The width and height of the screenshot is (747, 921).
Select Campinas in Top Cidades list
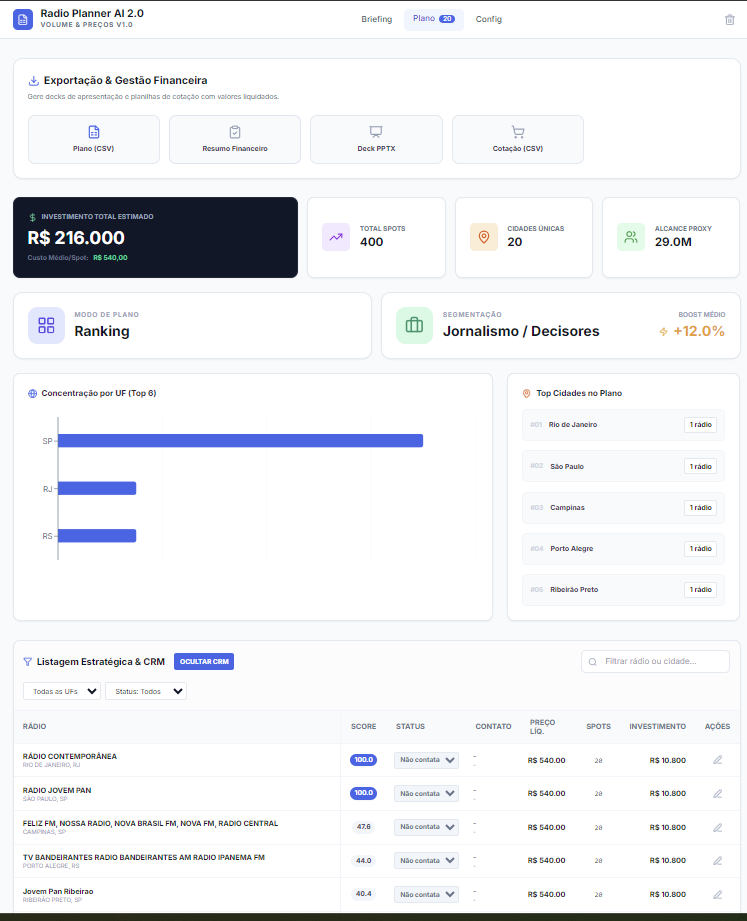(x=623, y=507)
